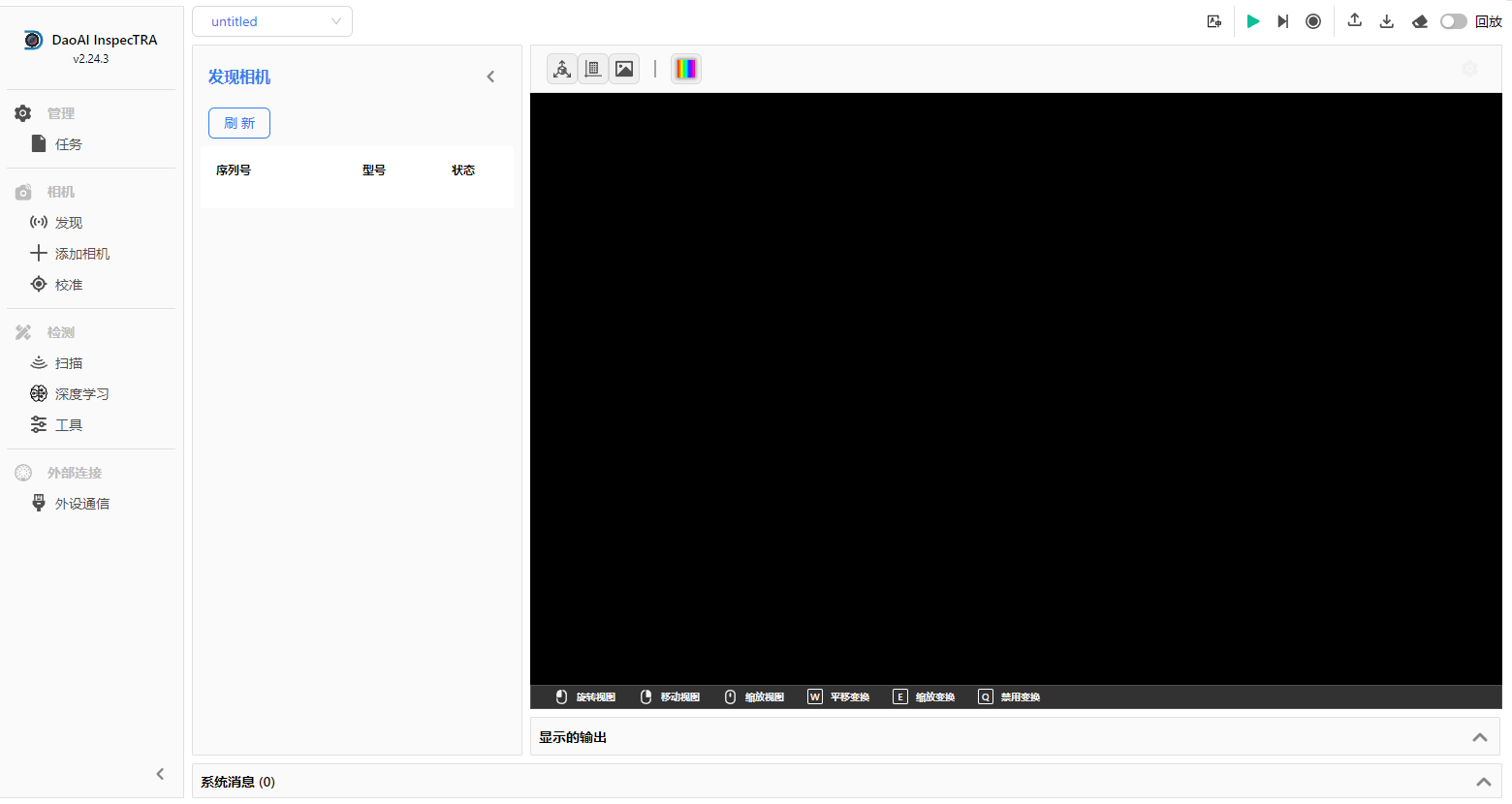The image size is (1512, 804).
Task: Collapse the left sidebar with bottom chevron
Action: click(x=160, y=773)
